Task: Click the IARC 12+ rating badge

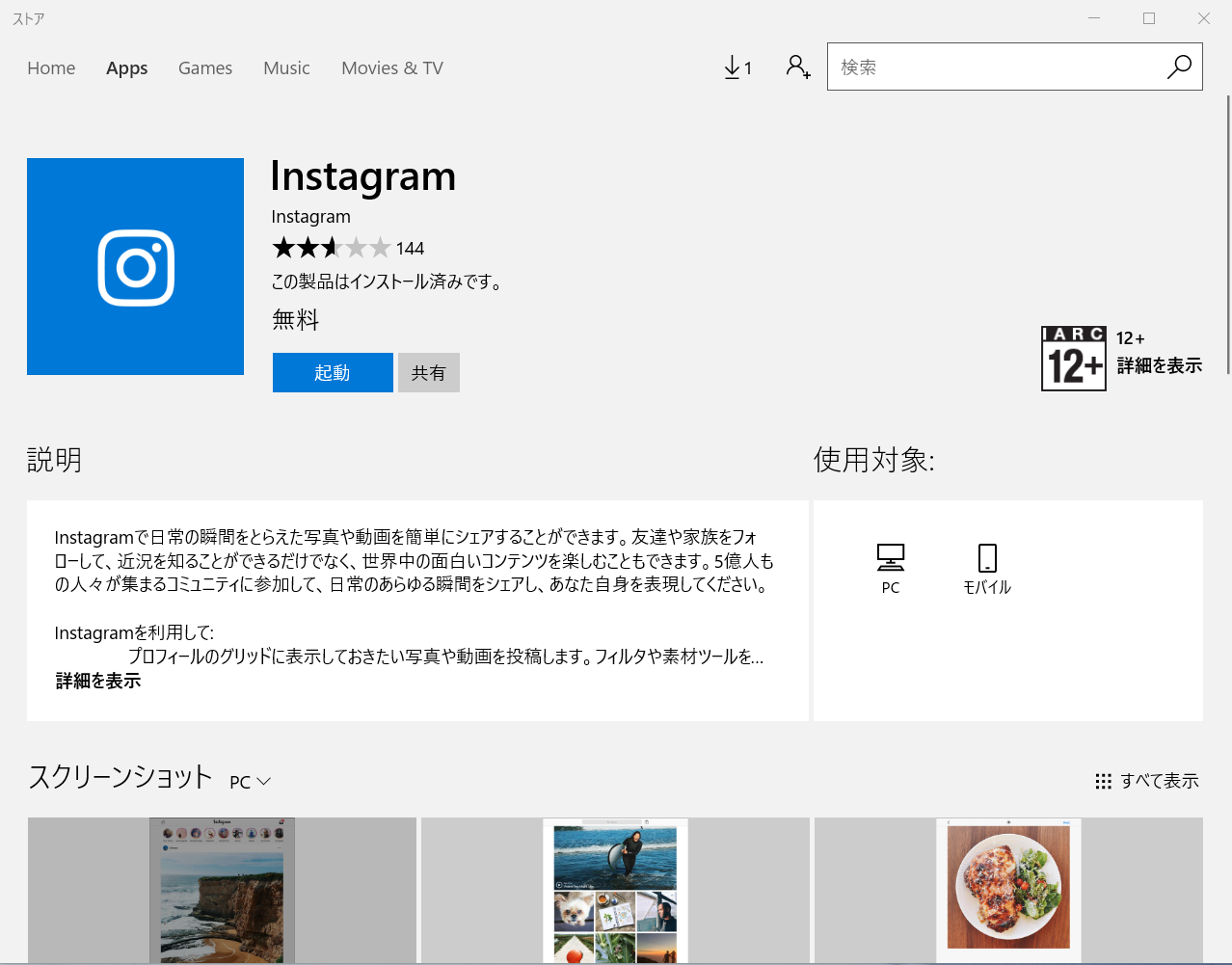Action: point(1074,359)
